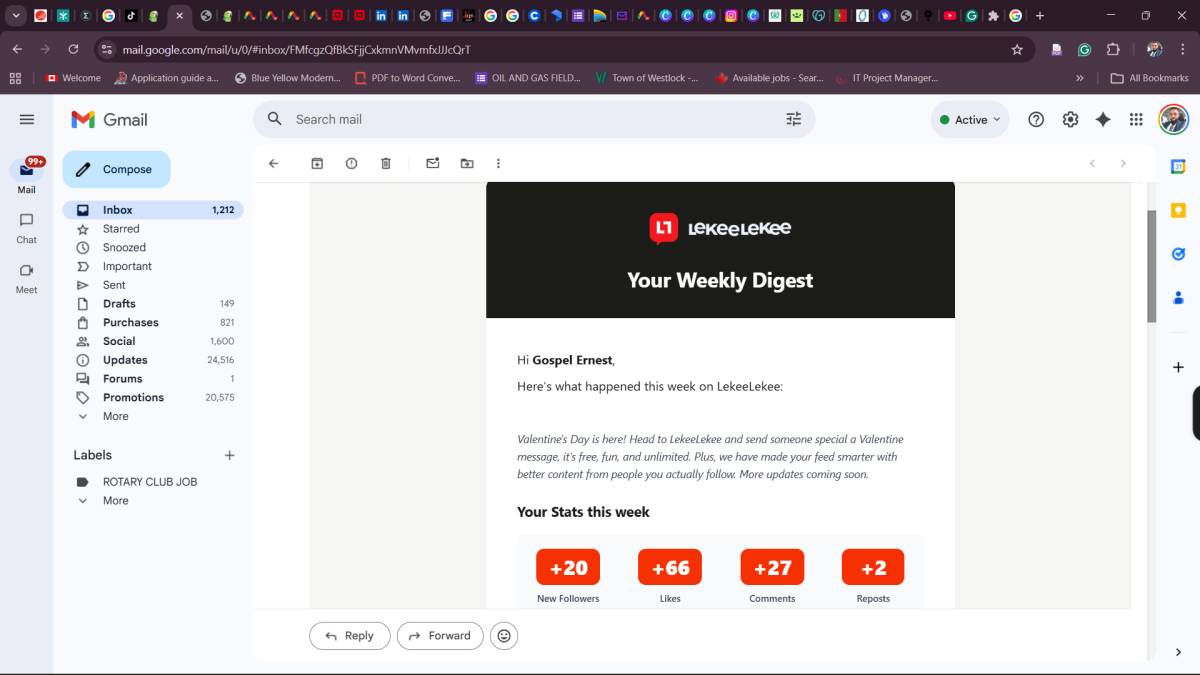Open OIL AND GAS FIELD bookmark
Image resolution: width=1200 pixels, height=675 pixels.
(528, 78)
